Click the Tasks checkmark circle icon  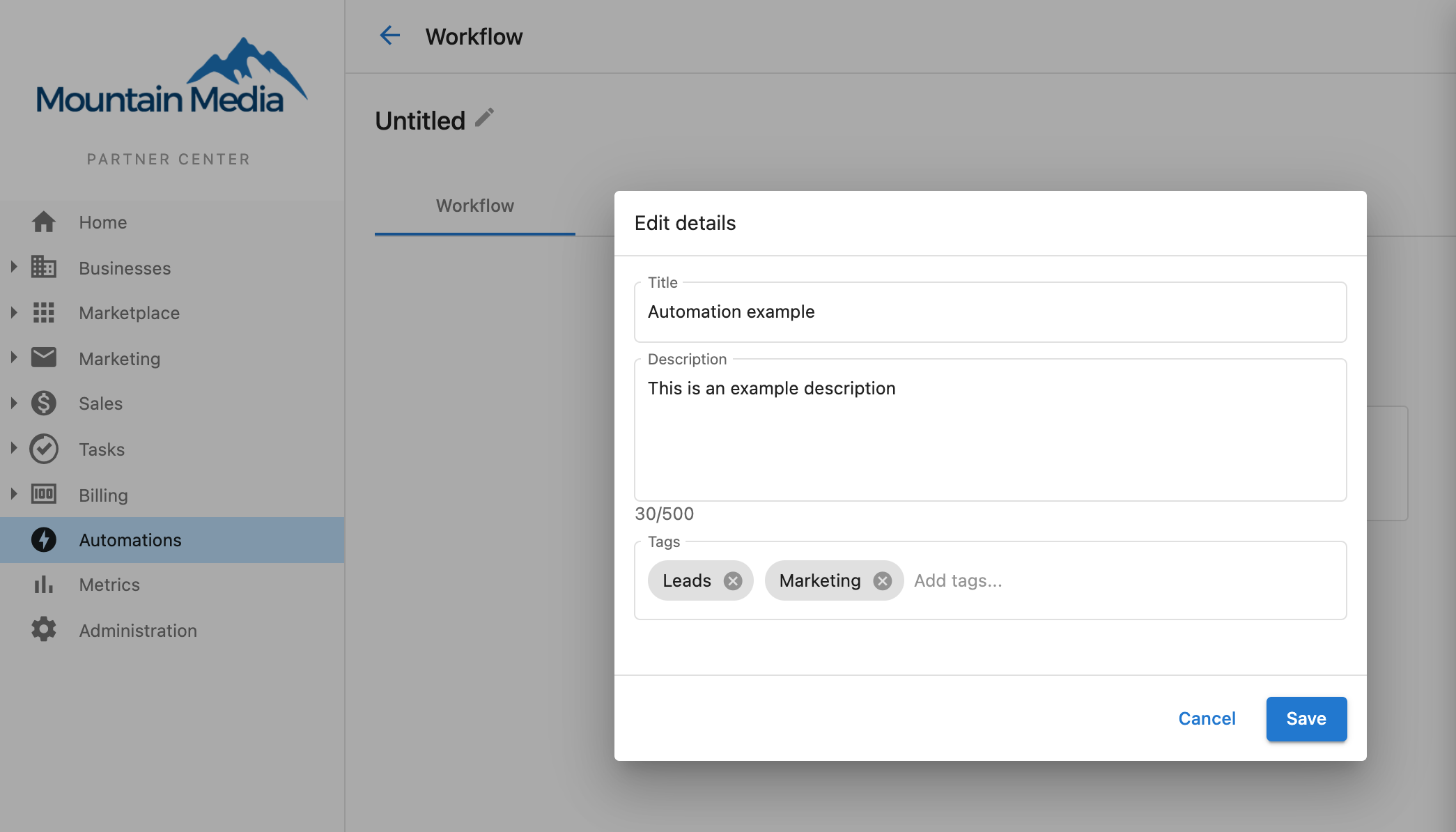coord(43,449)
